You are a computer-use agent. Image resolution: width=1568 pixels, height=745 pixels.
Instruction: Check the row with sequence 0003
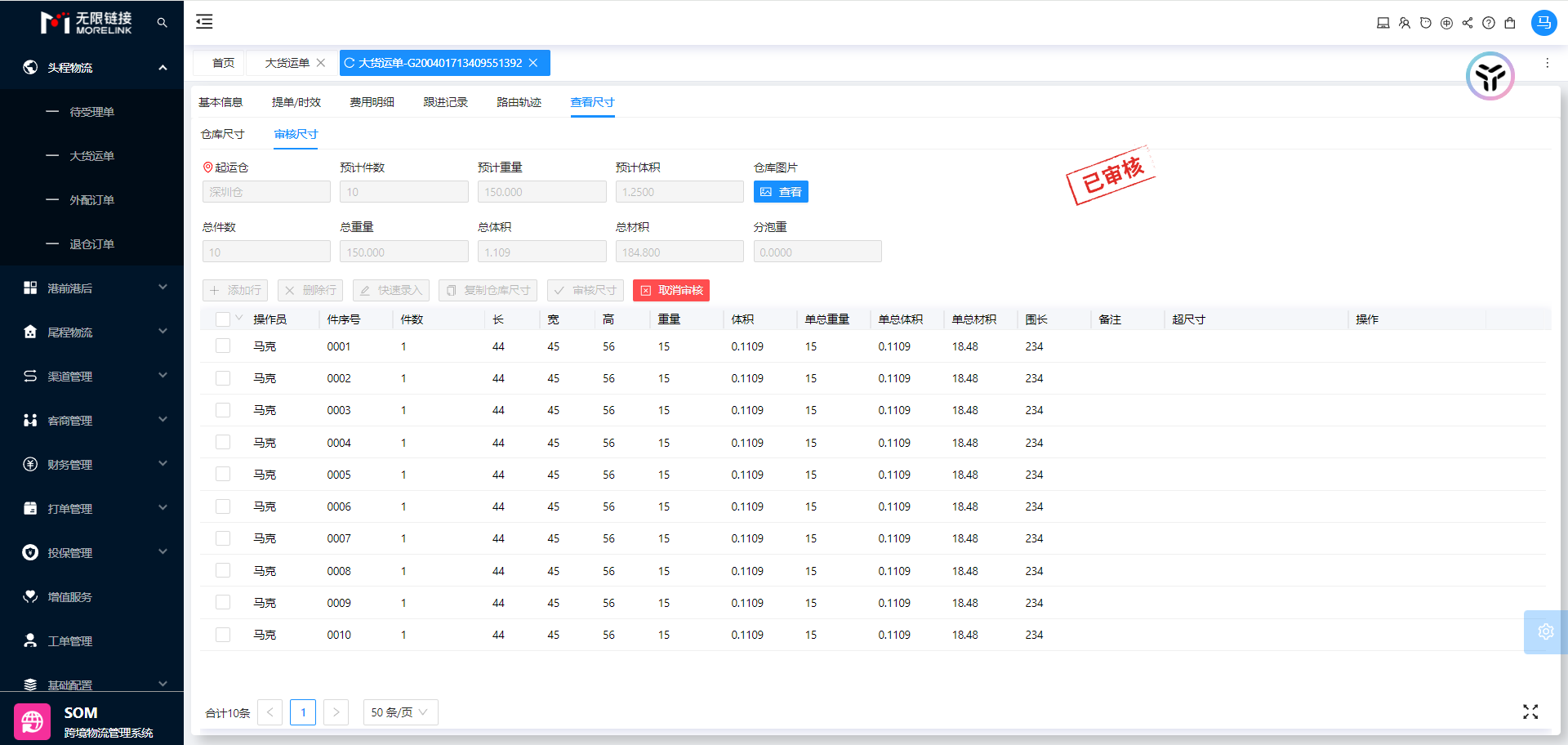222,410
